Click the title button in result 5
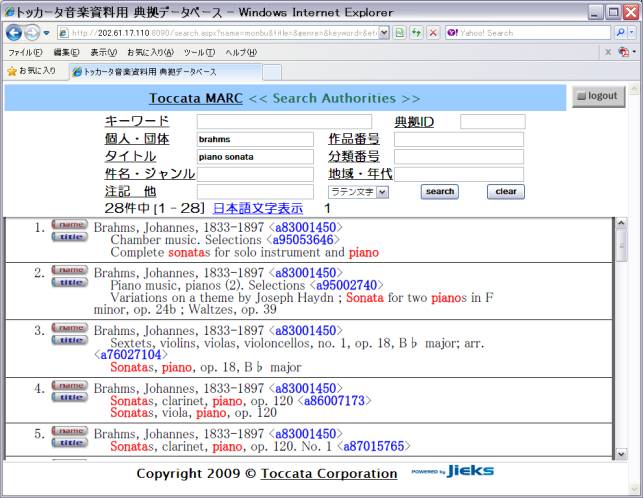This screenshot has width=643, height=498. point(69,443)
